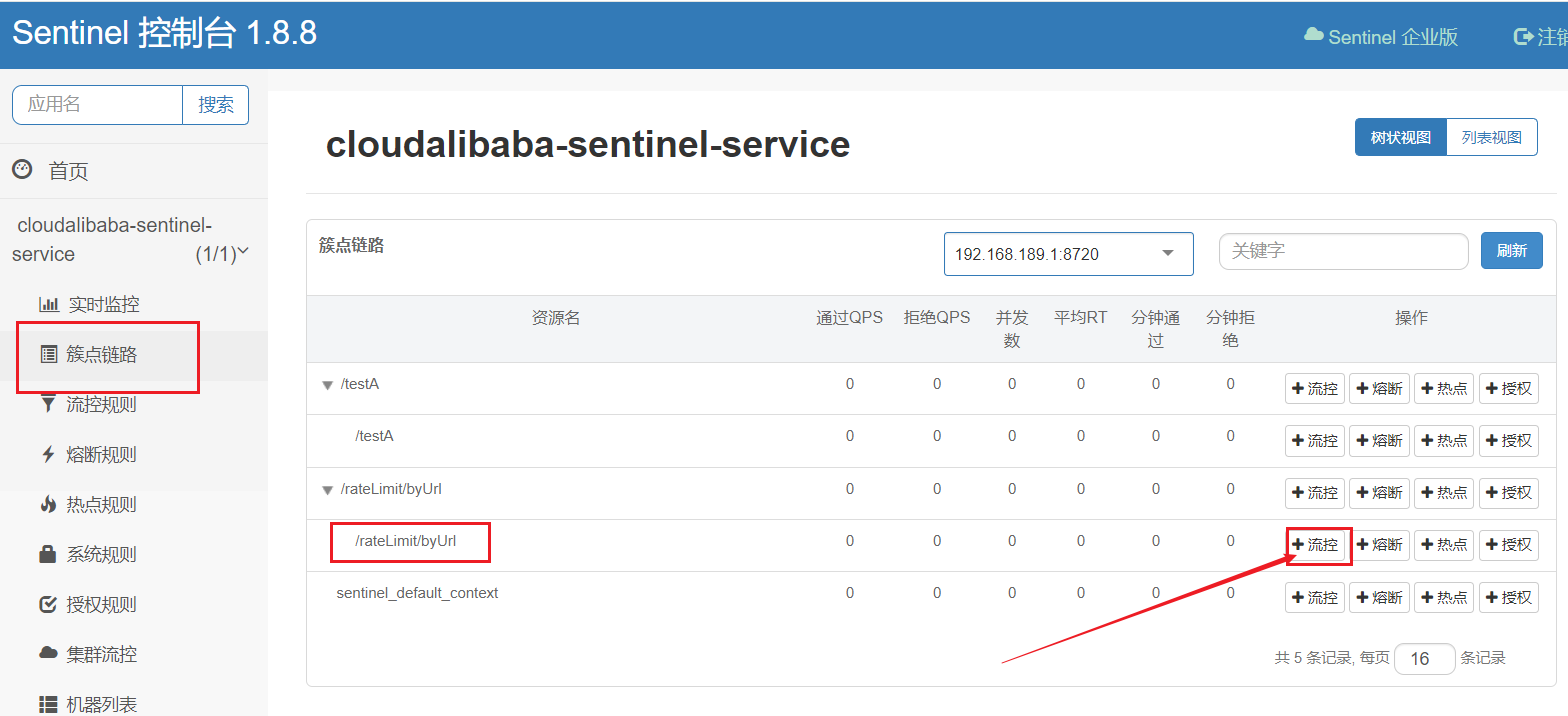Click the child /testA resource name
Image resolution: width=1568 pixels, height=716 pixels.
pos(374,436)
